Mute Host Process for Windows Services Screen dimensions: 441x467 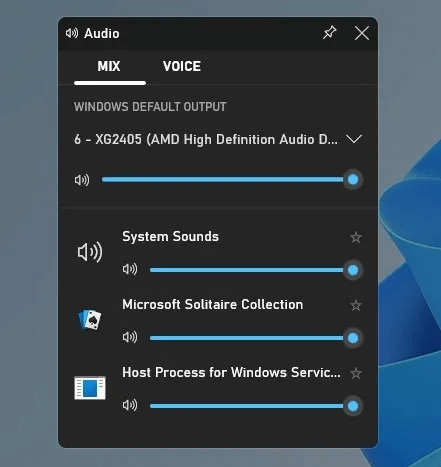click(x=130, y=405)
